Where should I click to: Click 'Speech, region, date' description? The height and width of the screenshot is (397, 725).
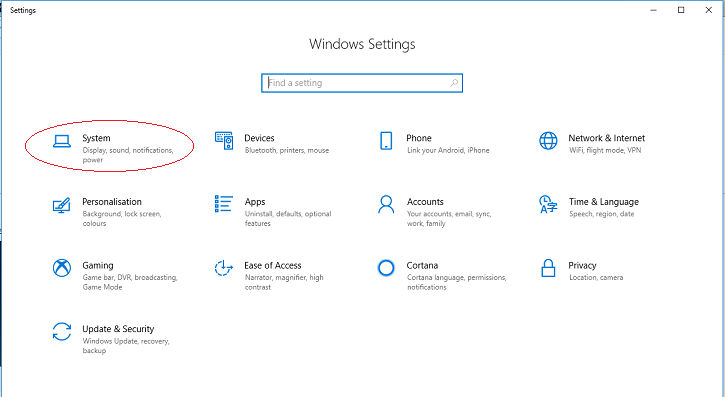(x=602, y=214)
